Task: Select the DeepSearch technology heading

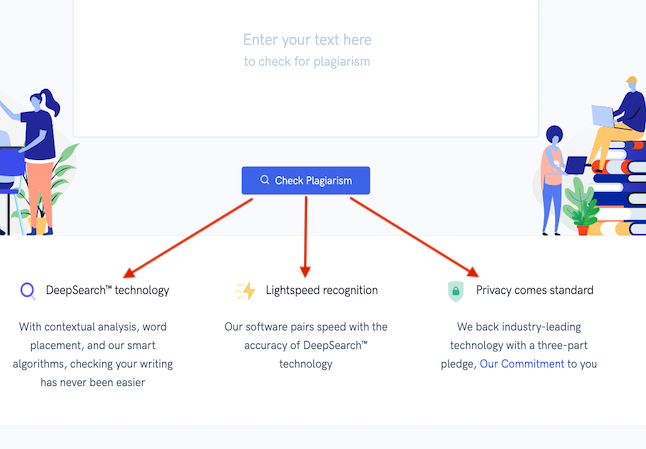Action: 108,290
